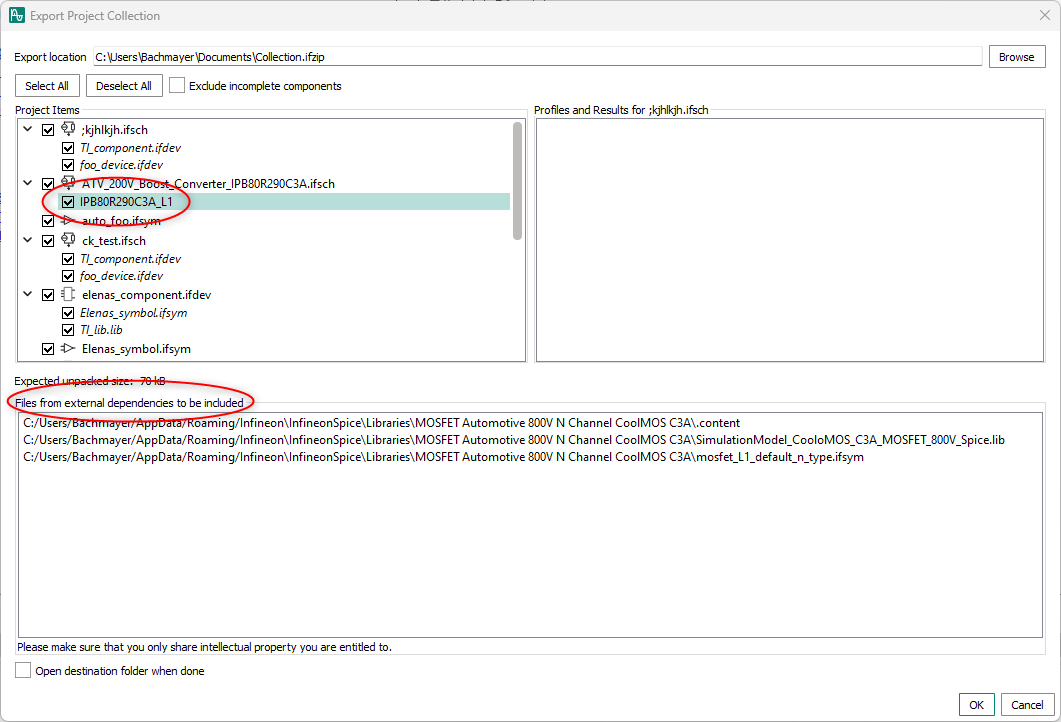Click the application icon in the title bar

17,15
